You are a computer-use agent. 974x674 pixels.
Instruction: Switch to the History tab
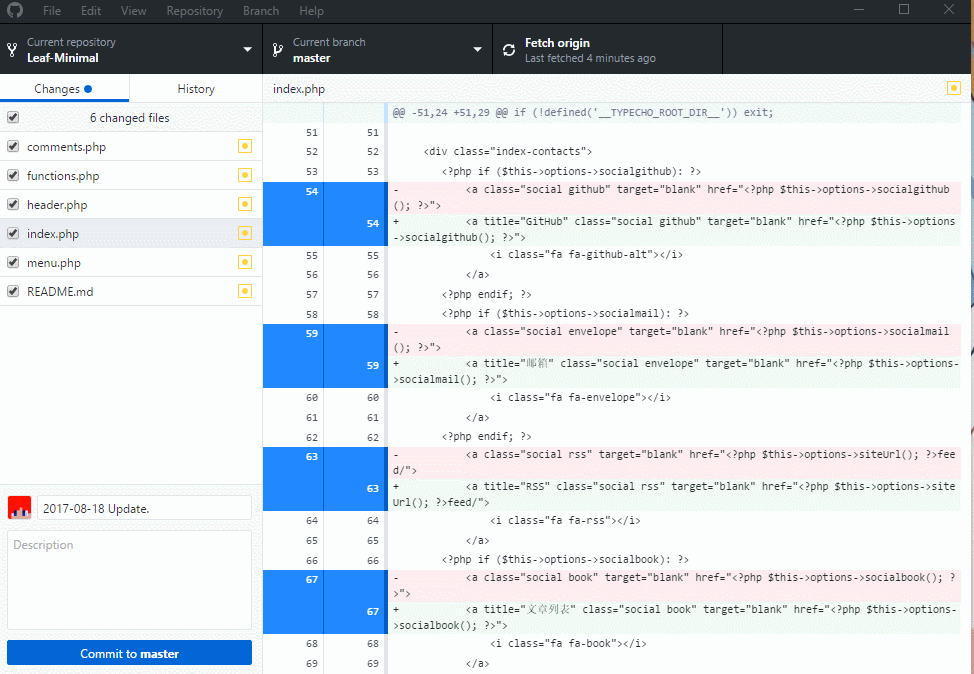[196, 89]
